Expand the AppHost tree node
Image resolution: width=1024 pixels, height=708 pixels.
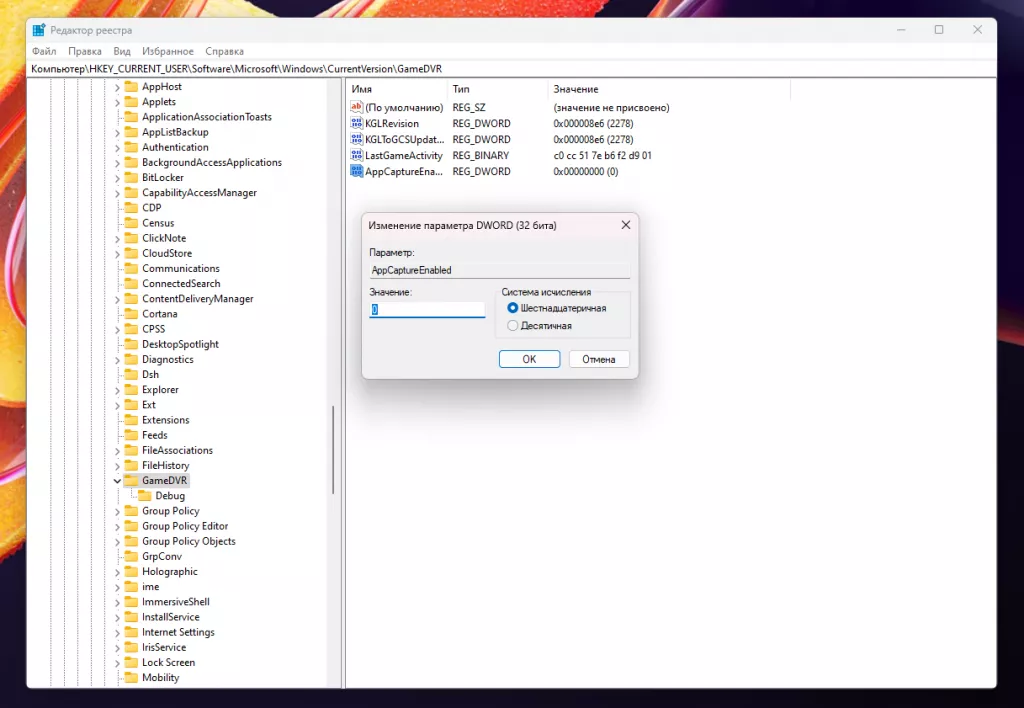pyautogui.click(x=118, y=87)
